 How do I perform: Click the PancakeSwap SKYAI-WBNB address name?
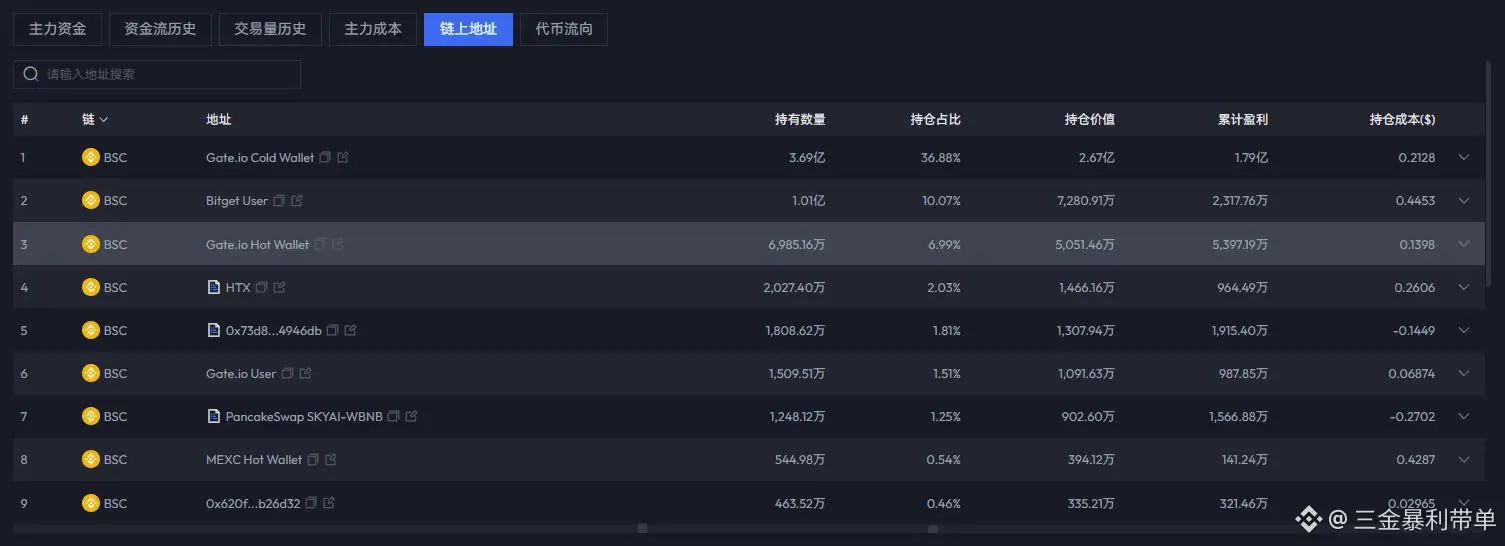click(x=304, y=416)
